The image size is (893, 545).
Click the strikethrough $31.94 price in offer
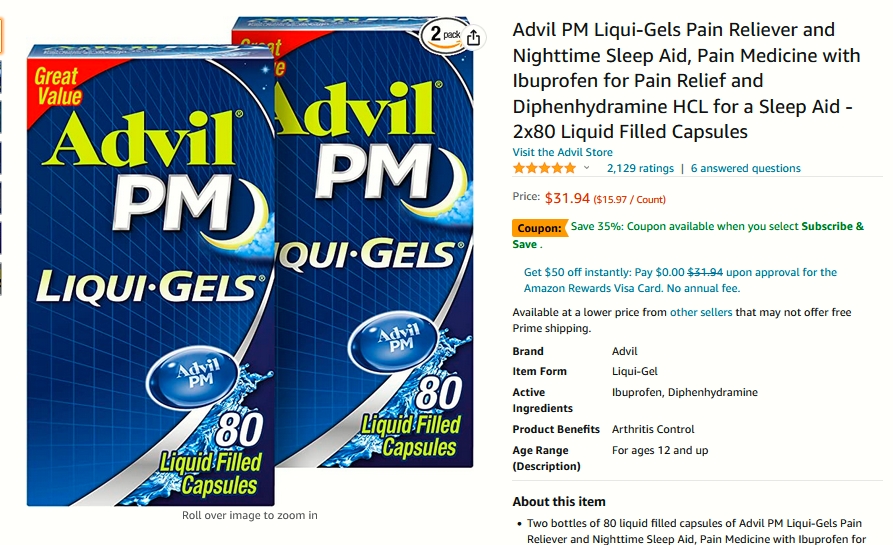tap(705, 272)
